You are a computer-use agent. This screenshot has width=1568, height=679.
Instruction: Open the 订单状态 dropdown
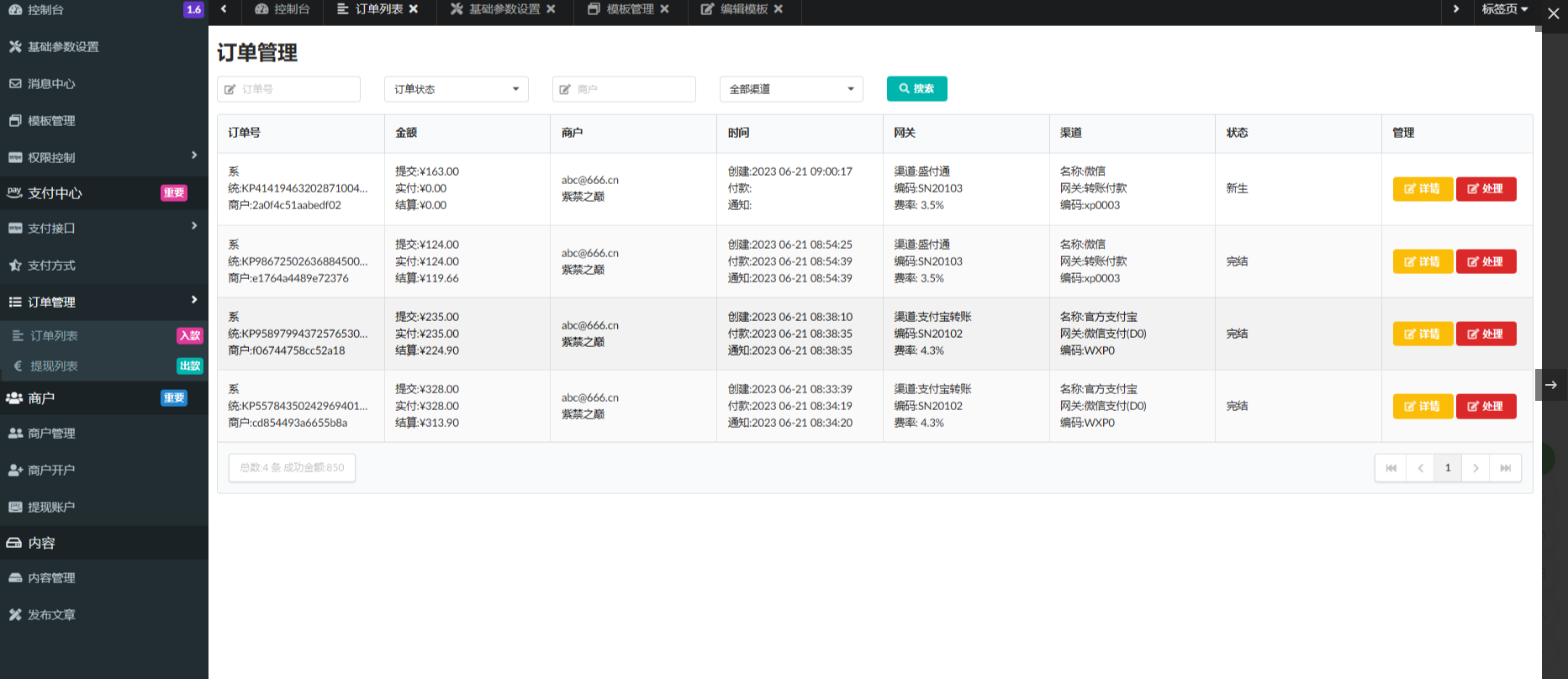pyautogui.click(x=457, y=89)
